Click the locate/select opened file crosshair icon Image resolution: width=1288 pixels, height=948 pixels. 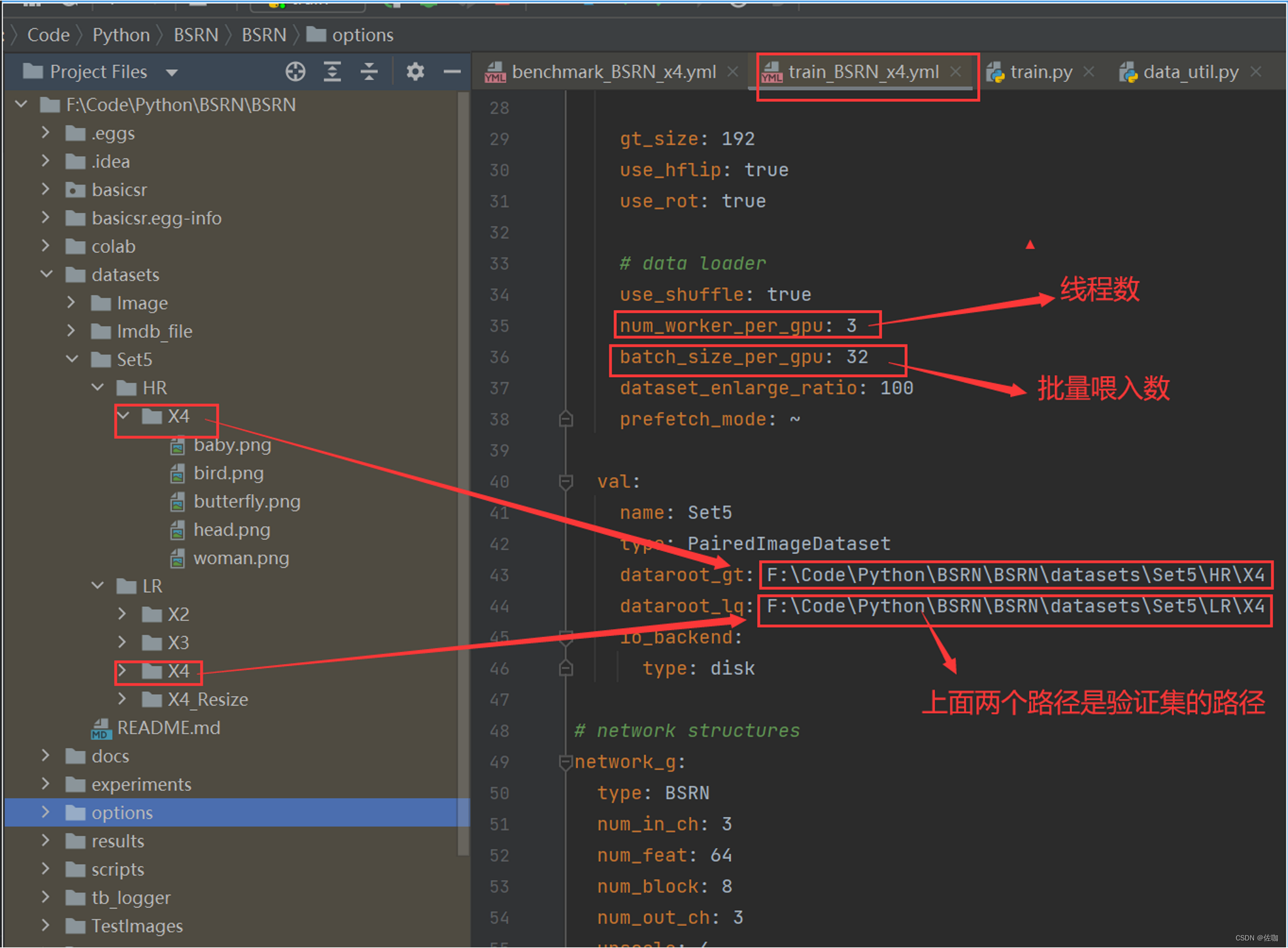pyautogui.click(x=295, y=72)
